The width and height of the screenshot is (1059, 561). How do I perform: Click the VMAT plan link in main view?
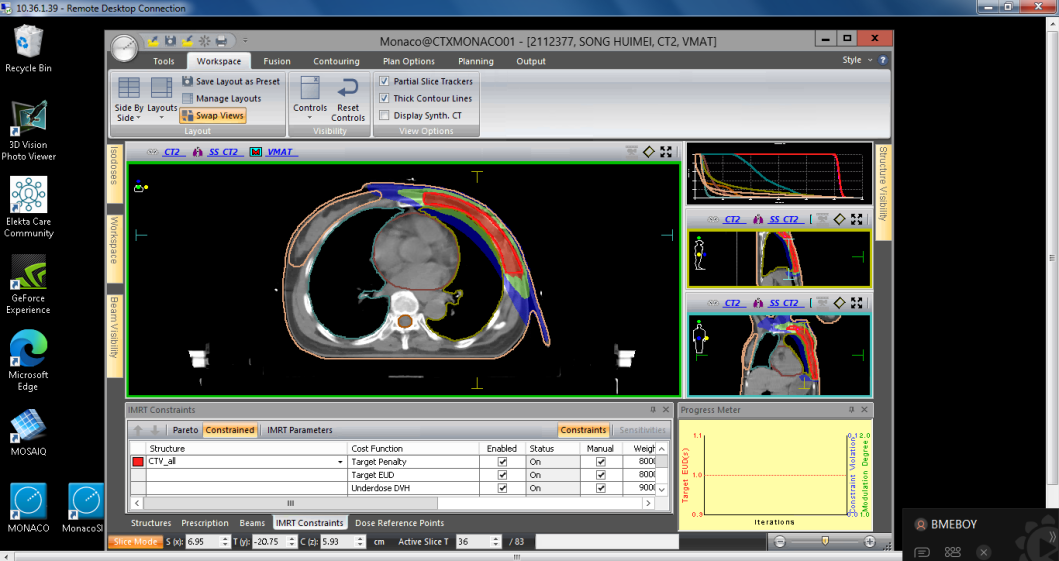pos(280,152)
